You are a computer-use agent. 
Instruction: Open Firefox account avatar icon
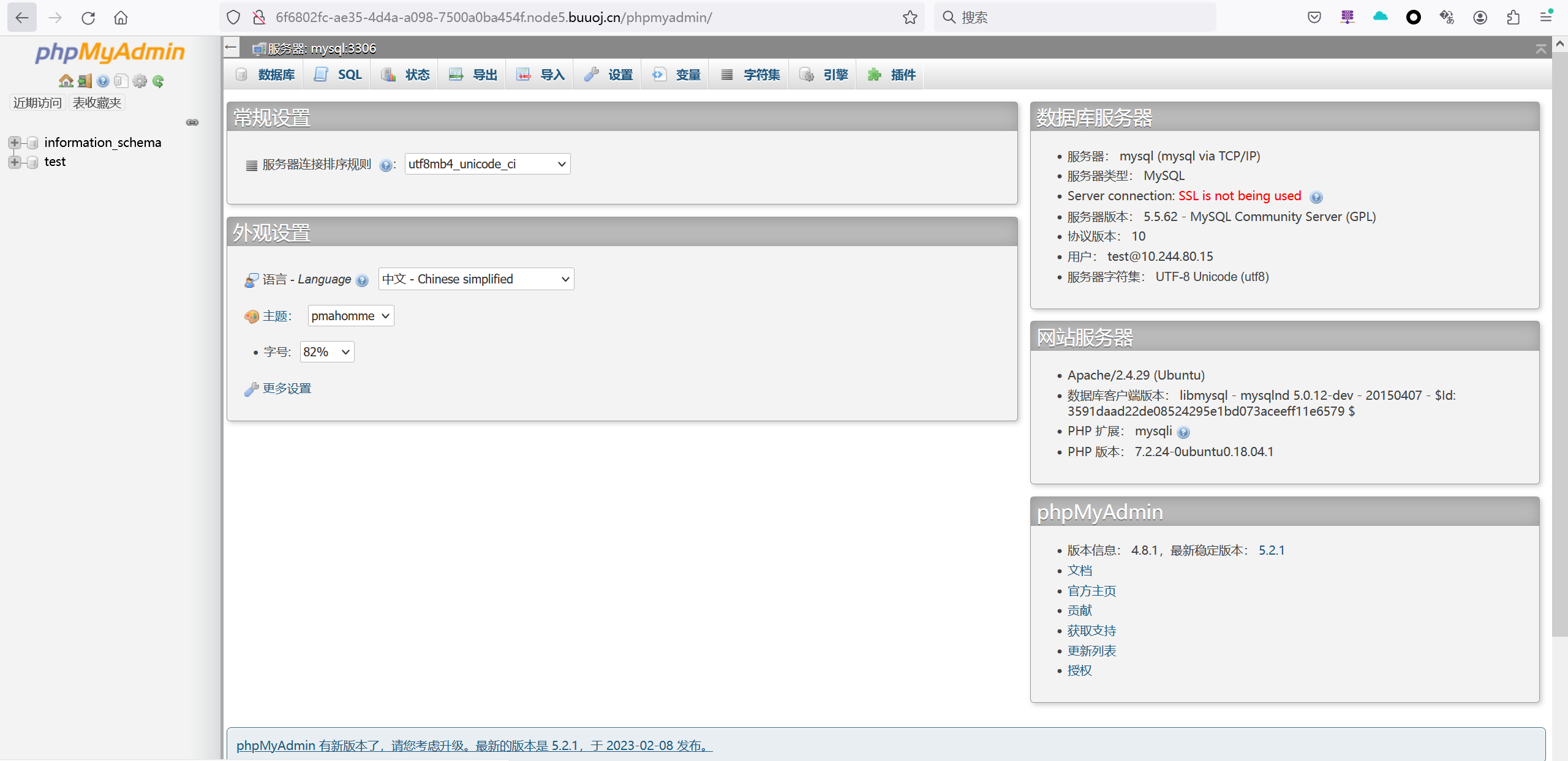coord(1480,18)
